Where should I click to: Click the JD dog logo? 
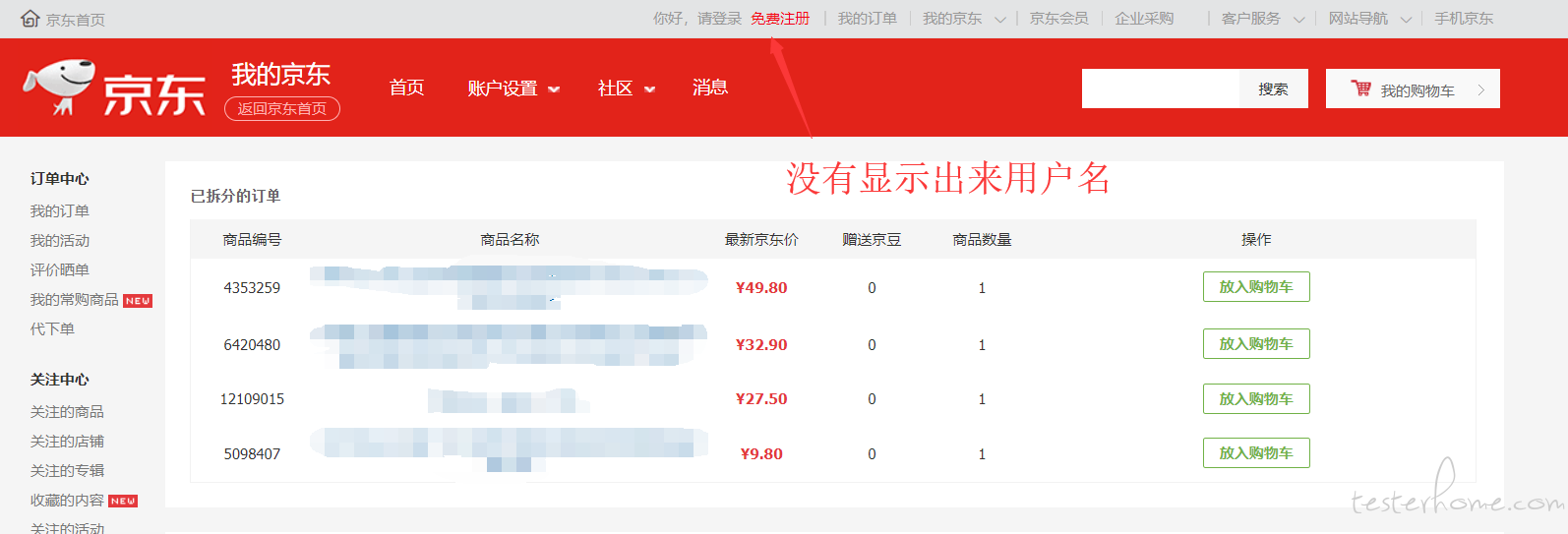[x=59, y=87]
